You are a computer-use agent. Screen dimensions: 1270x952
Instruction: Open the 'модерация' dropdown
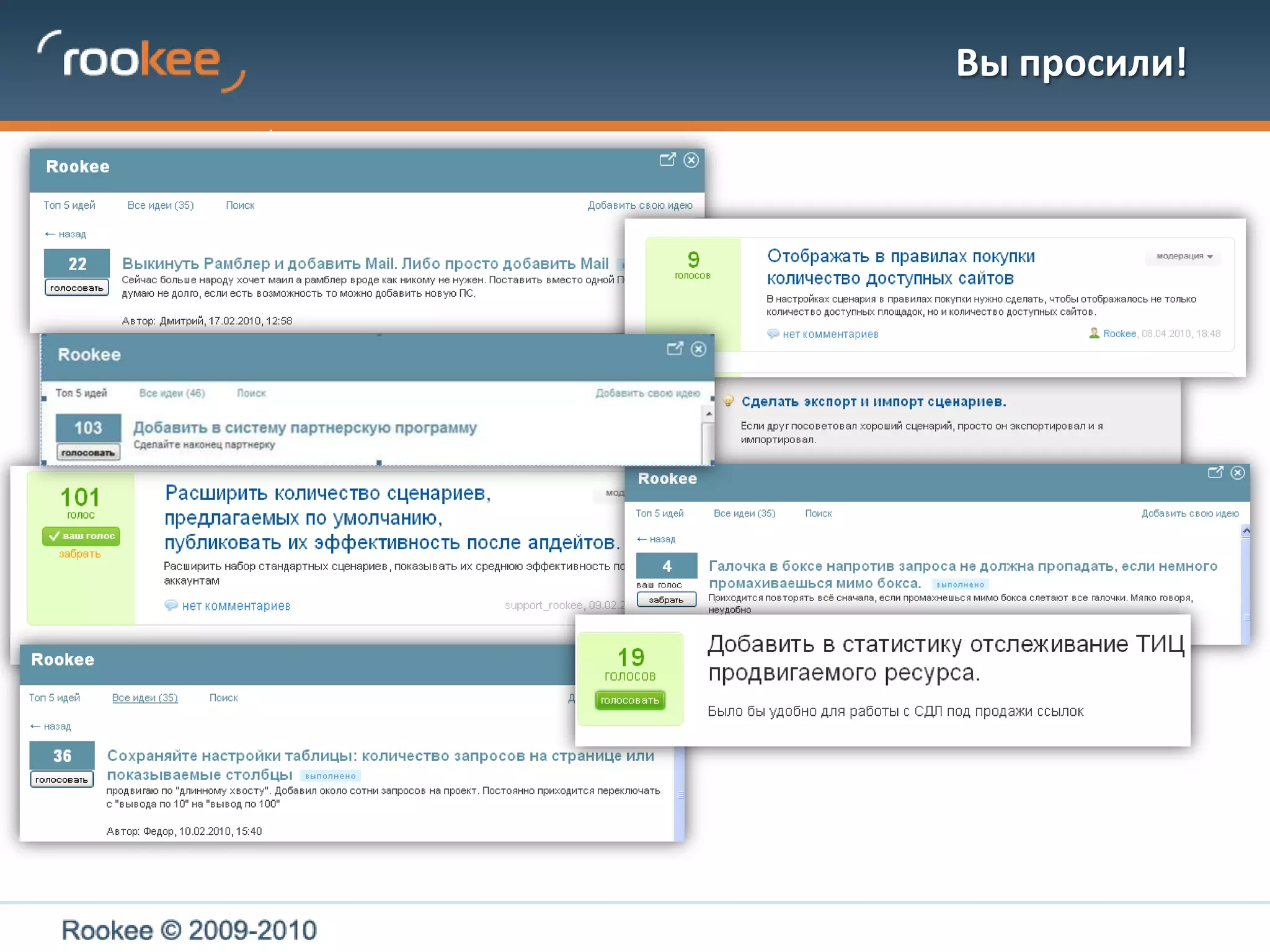tap(1184, 256)
